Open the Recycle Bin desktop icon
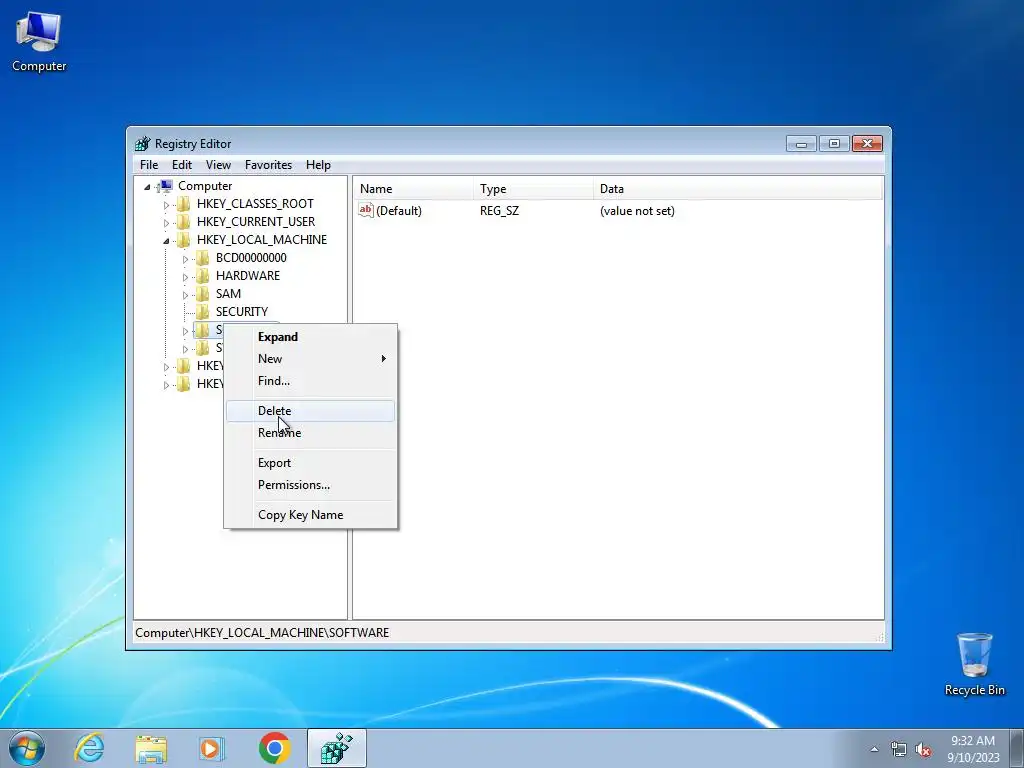Viewport: 1024px width, 768px height. click(974, 664)
